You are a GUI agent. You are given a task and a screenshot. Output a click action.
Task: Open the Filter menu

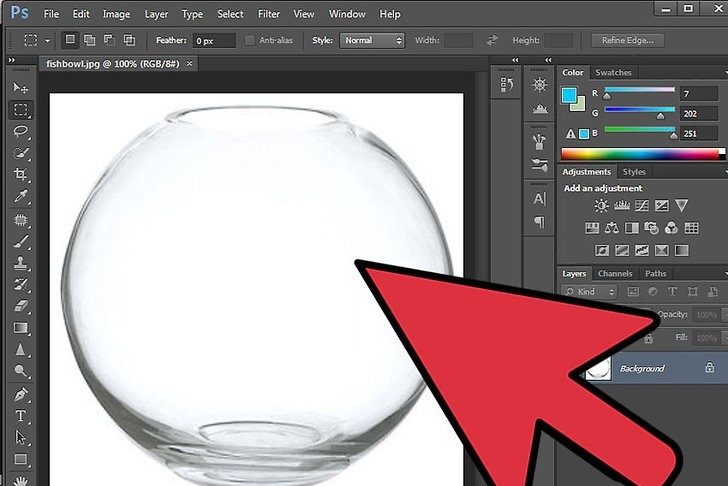(269, 14)
